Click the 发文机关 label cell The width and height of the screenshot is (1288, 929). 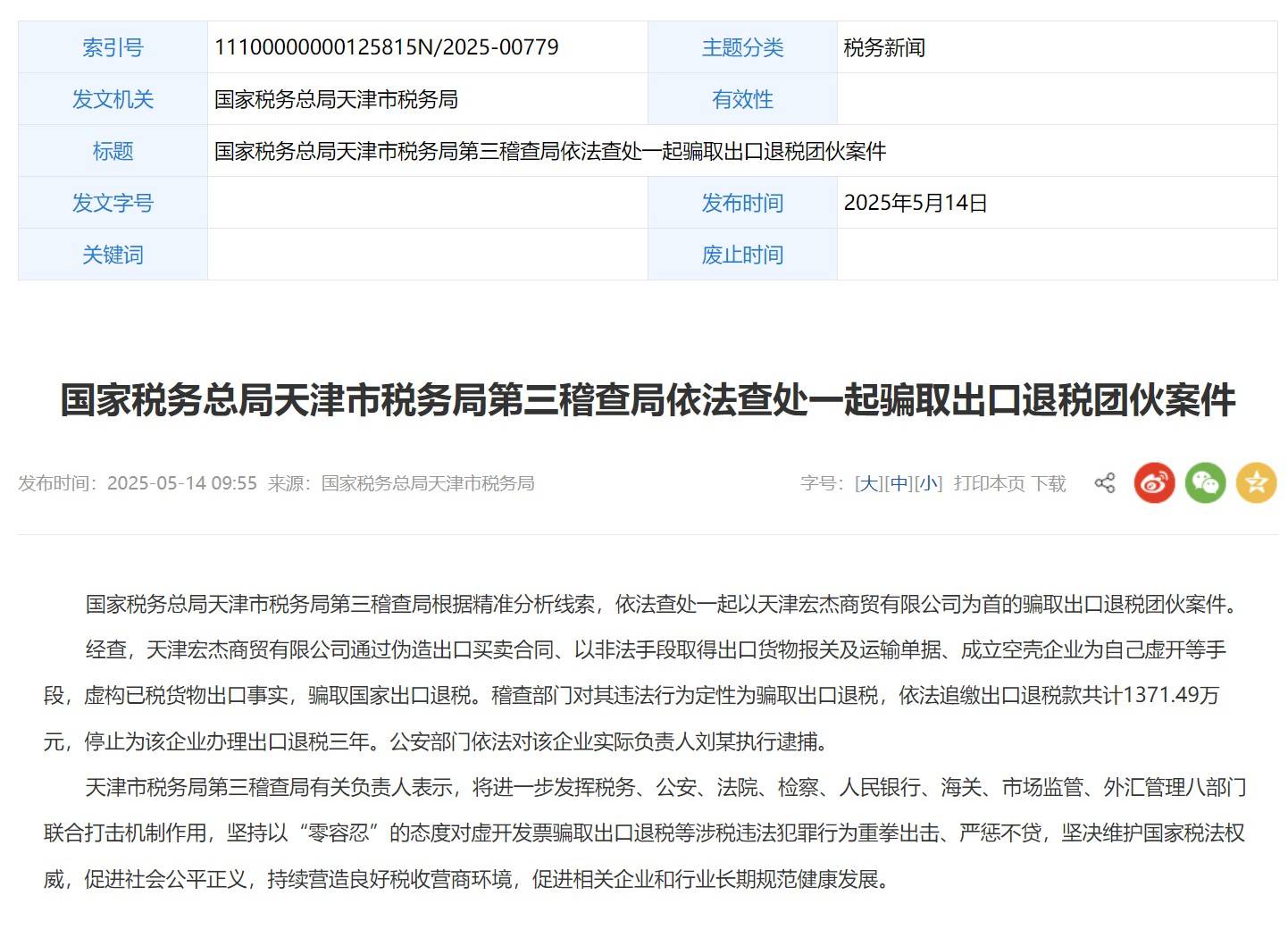point(113,99)
